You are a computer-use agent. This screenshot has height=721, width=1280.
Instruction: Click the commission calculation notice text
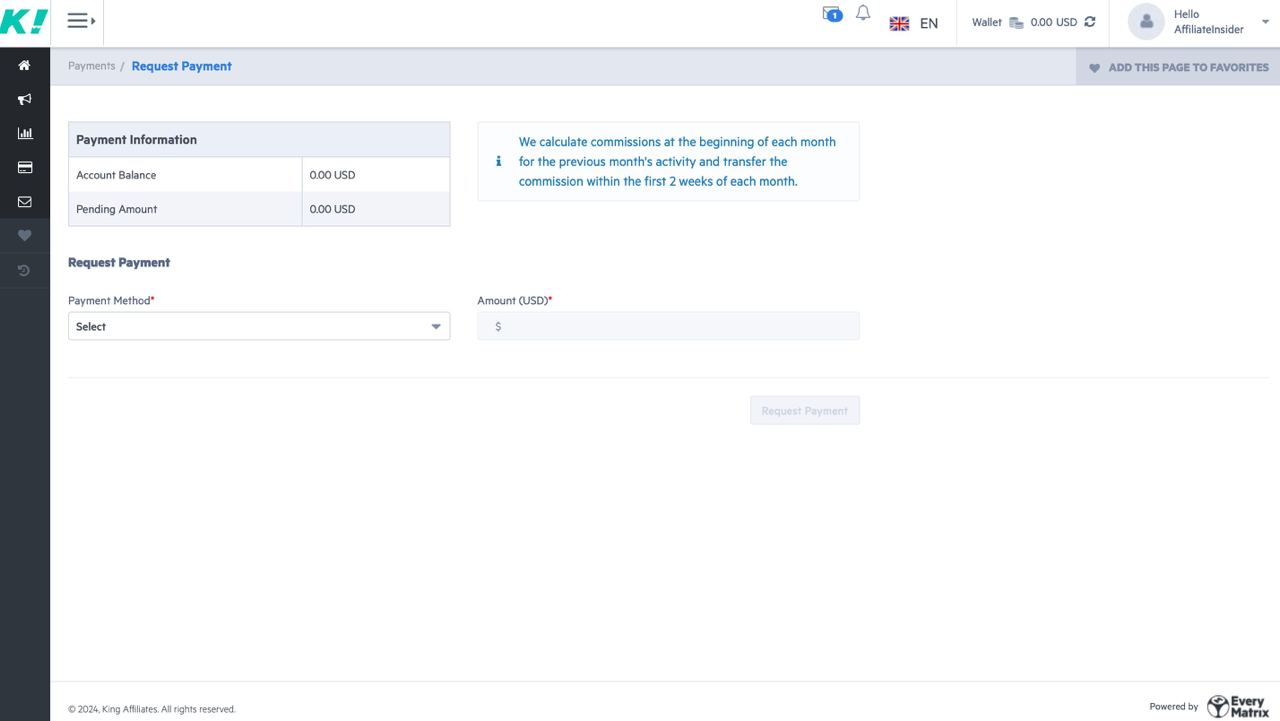(x=677, y=161)
